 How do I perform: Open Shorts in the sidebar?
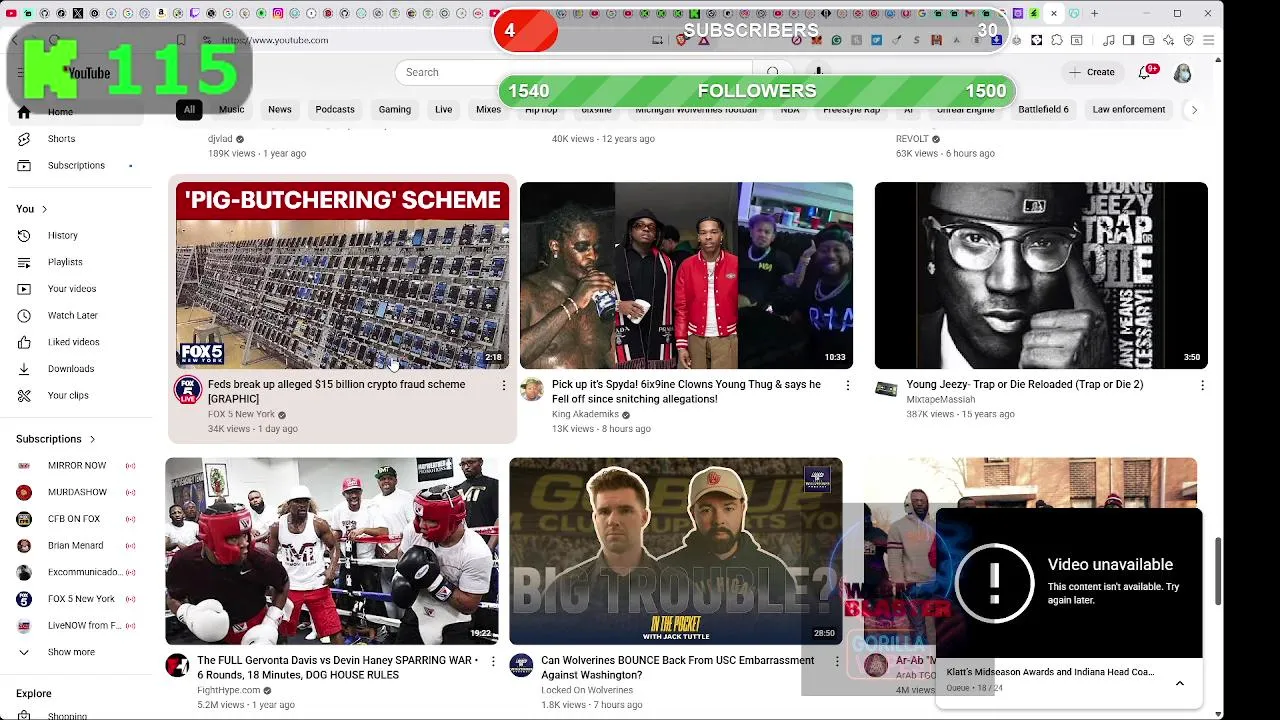pyautogui.click(x=61, y=139)
